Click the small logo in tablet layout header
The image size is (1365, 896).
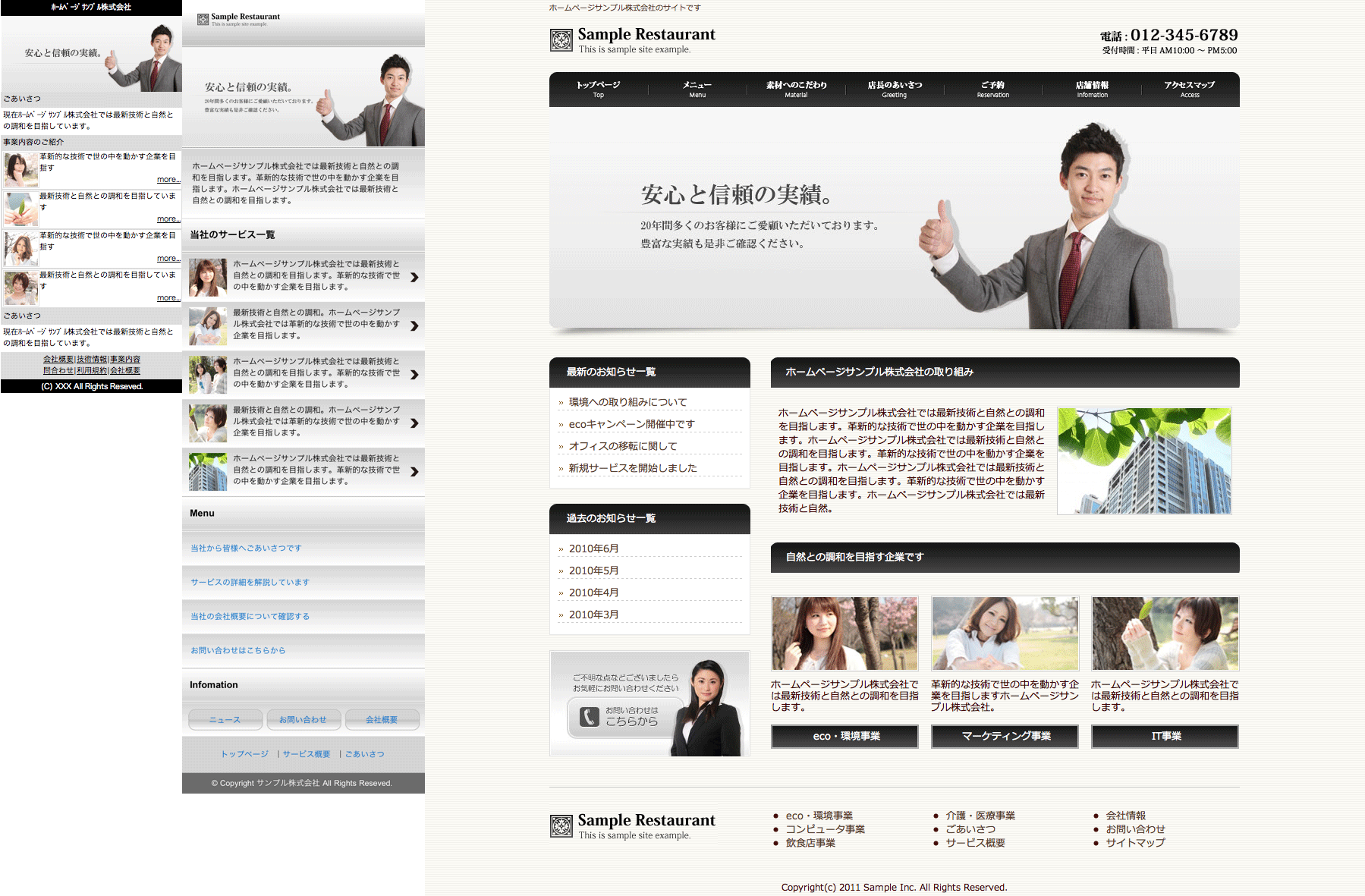tap(203, 20)
